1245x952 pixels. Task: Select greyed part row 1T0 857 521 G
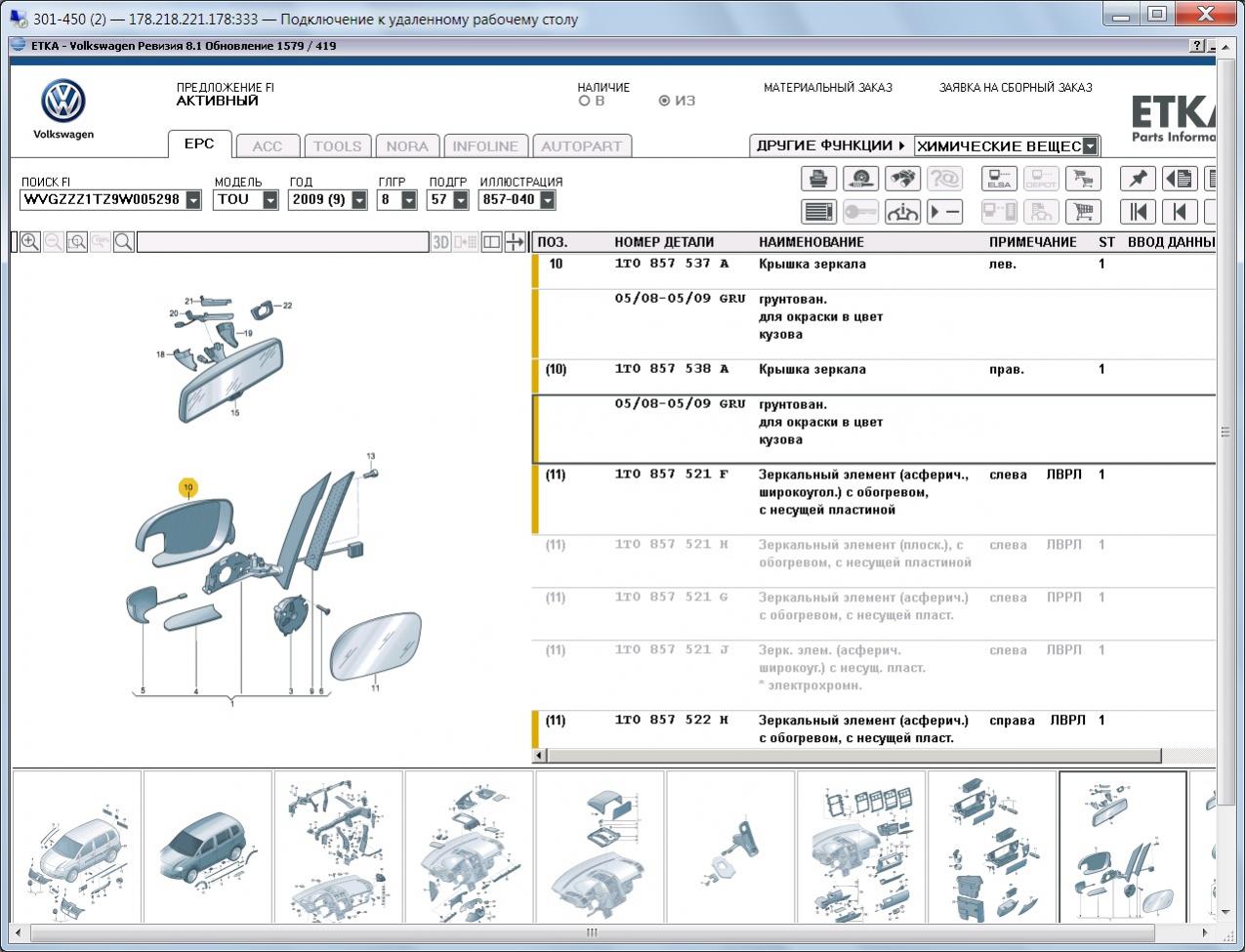click(874, 614)
